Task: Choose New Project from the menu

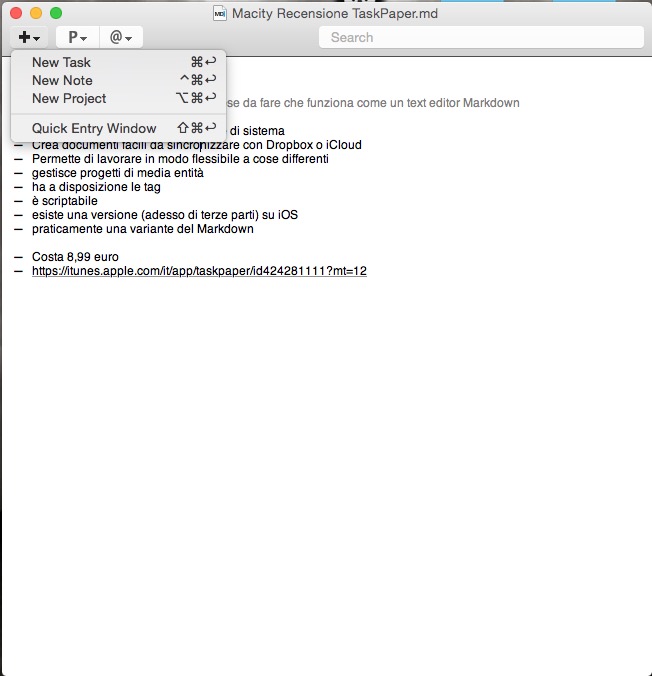Action: point(118,98)
